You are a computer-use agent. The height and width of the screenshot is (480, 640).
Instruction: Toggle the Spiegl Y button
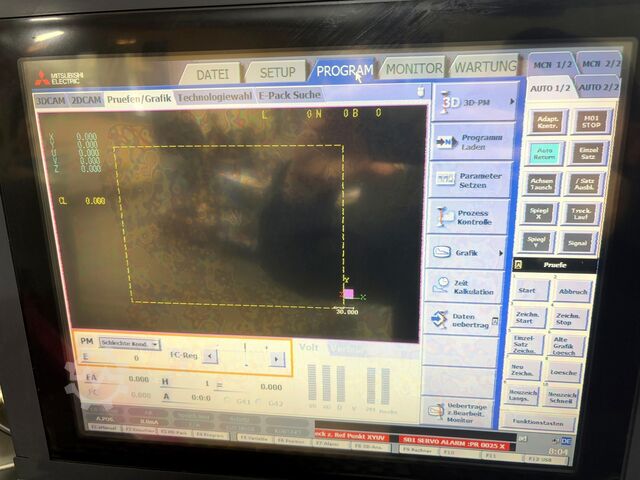536,242
